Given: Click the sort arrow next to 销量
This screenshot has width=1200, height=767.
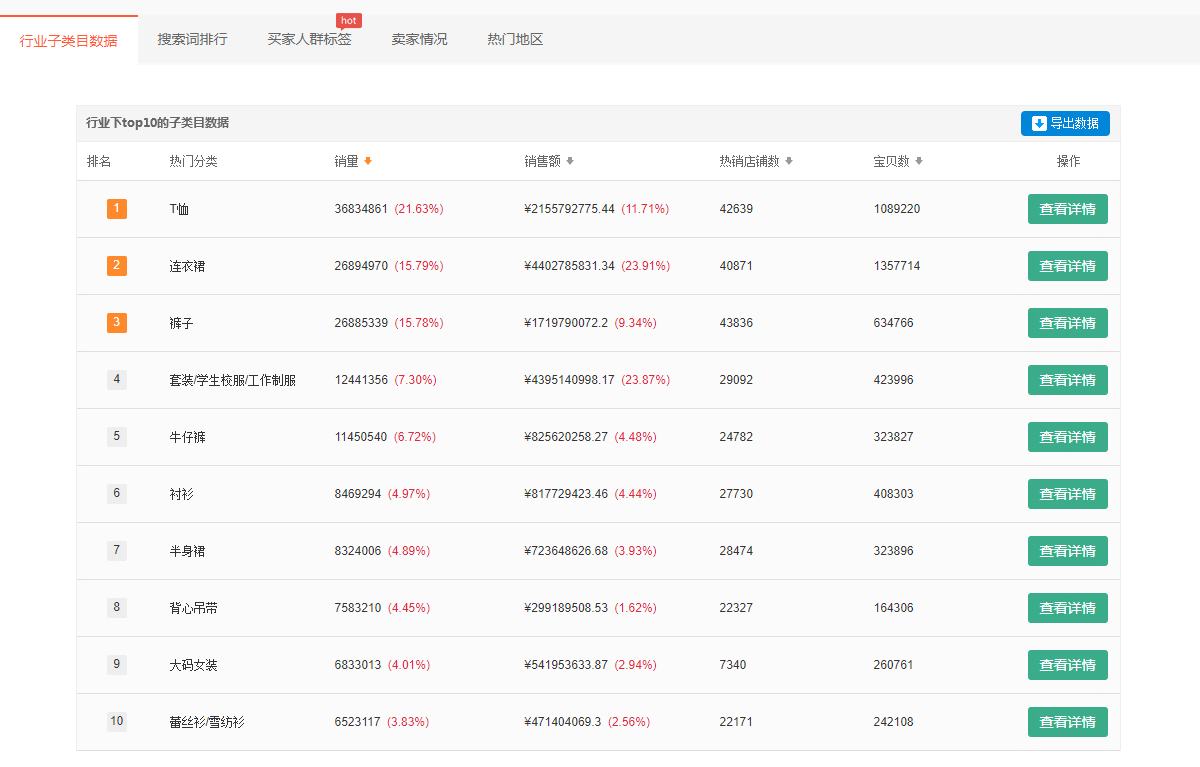Looking at the screenshot, I should (x=368, y=161).
